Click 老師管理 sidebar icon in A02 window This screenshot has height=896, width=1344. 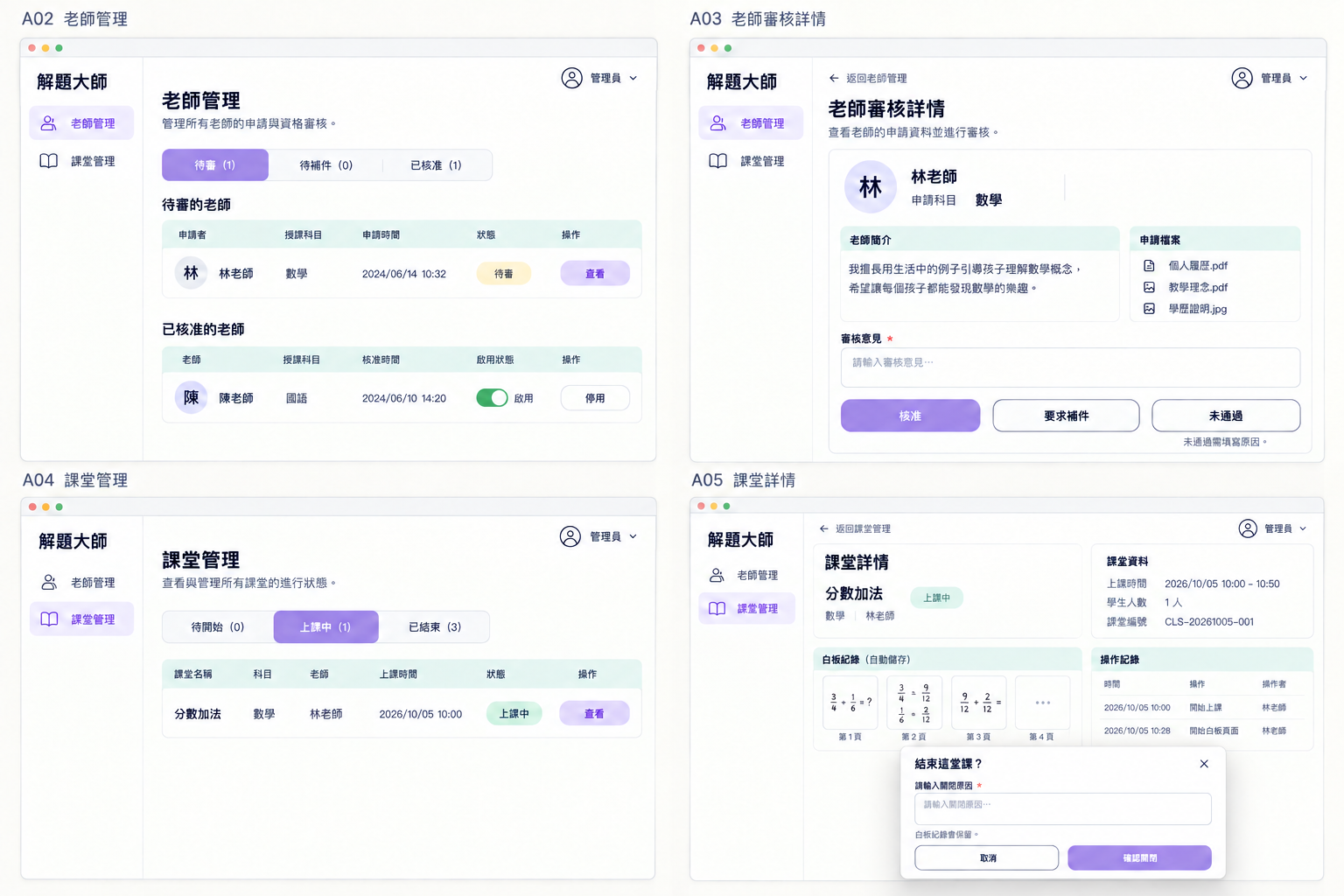(x=49, y=123)
